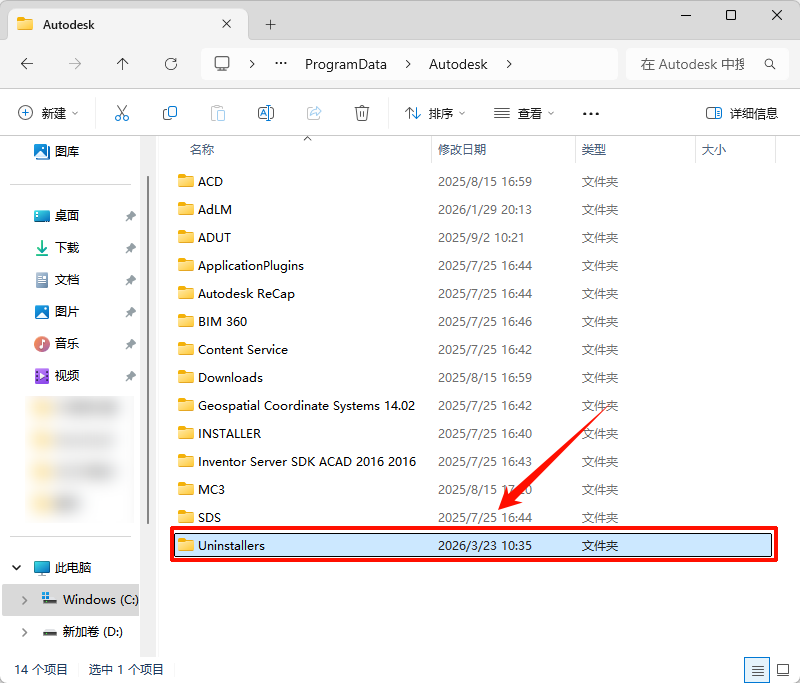
Task: Click the Copy icon in toolbar
Action: pyautogui.click(x=170, y=113)
